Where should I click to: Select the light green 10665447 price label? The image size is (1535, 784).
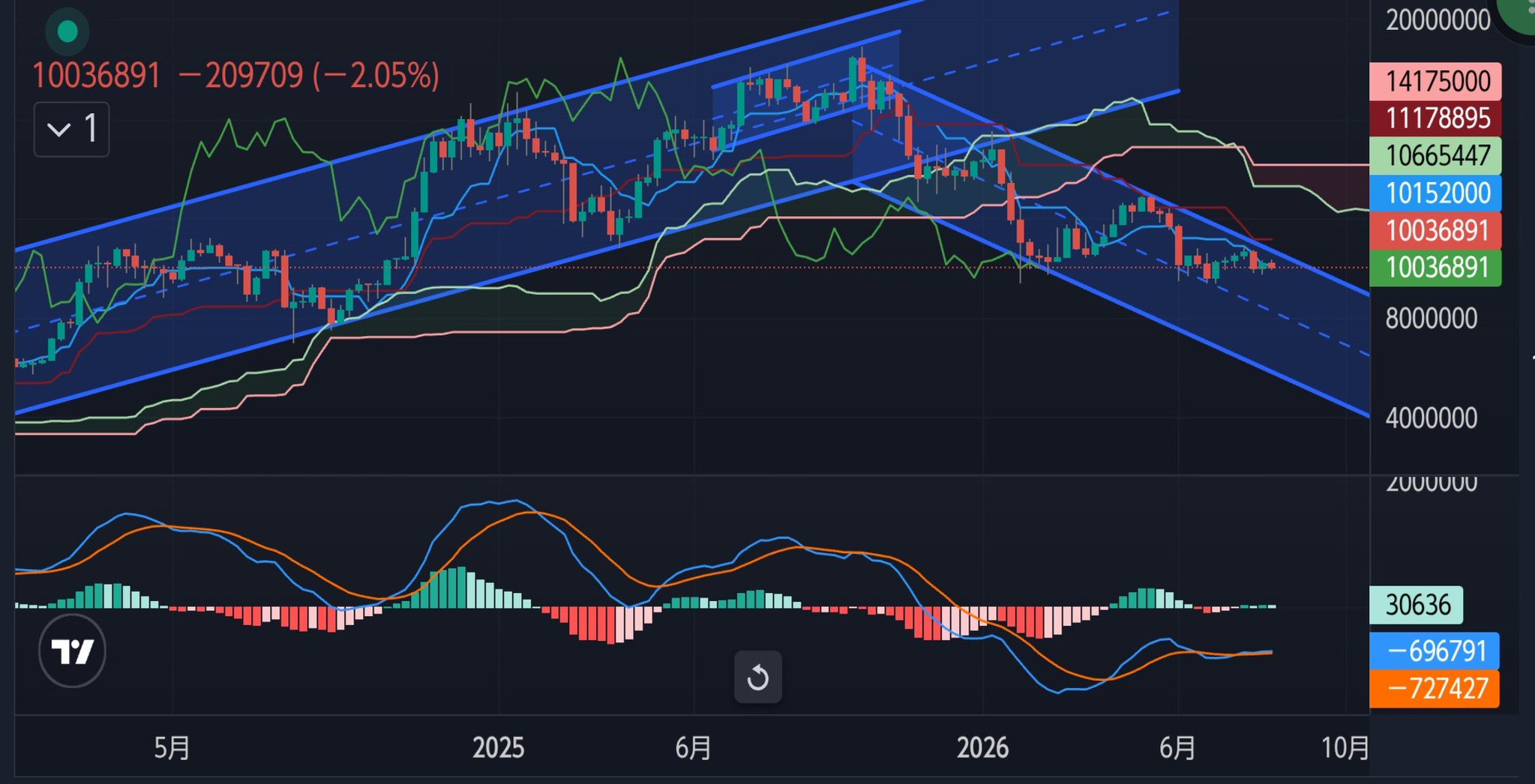[1435, 156]
